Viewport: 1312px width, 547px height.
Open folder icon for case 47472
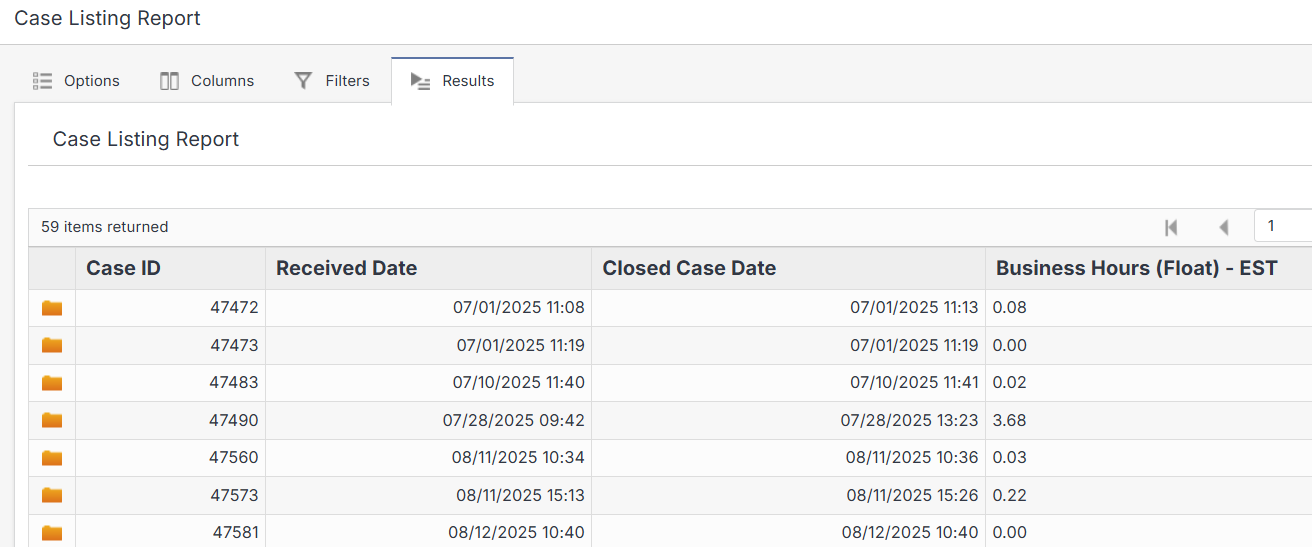tap(52, 308)
